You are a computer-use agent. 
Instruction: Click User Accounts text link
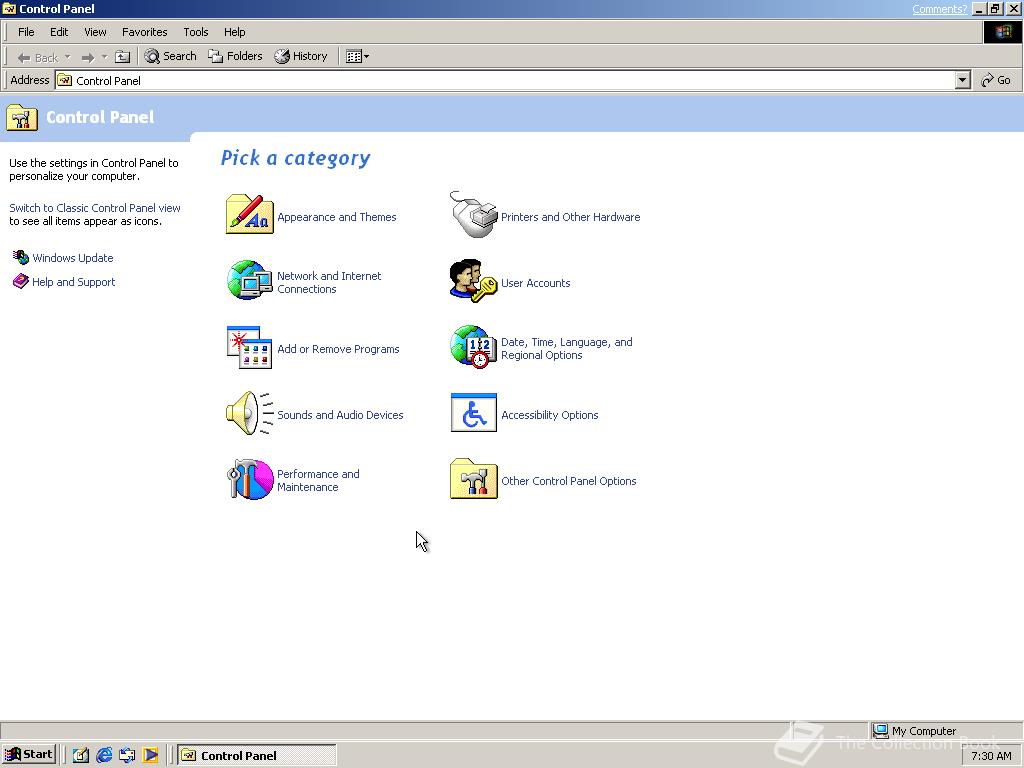pyautogui.click(x=536, y=283)
